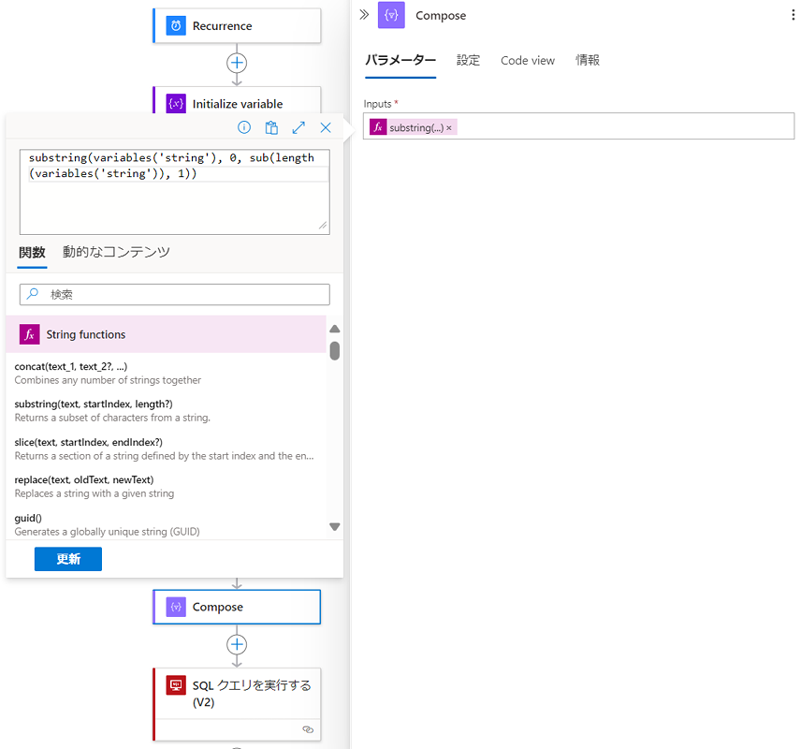Image resolution: width=800 pixels, height=749 pixels.
Task: Click the Compose title in the side panel
Action: 440,16
